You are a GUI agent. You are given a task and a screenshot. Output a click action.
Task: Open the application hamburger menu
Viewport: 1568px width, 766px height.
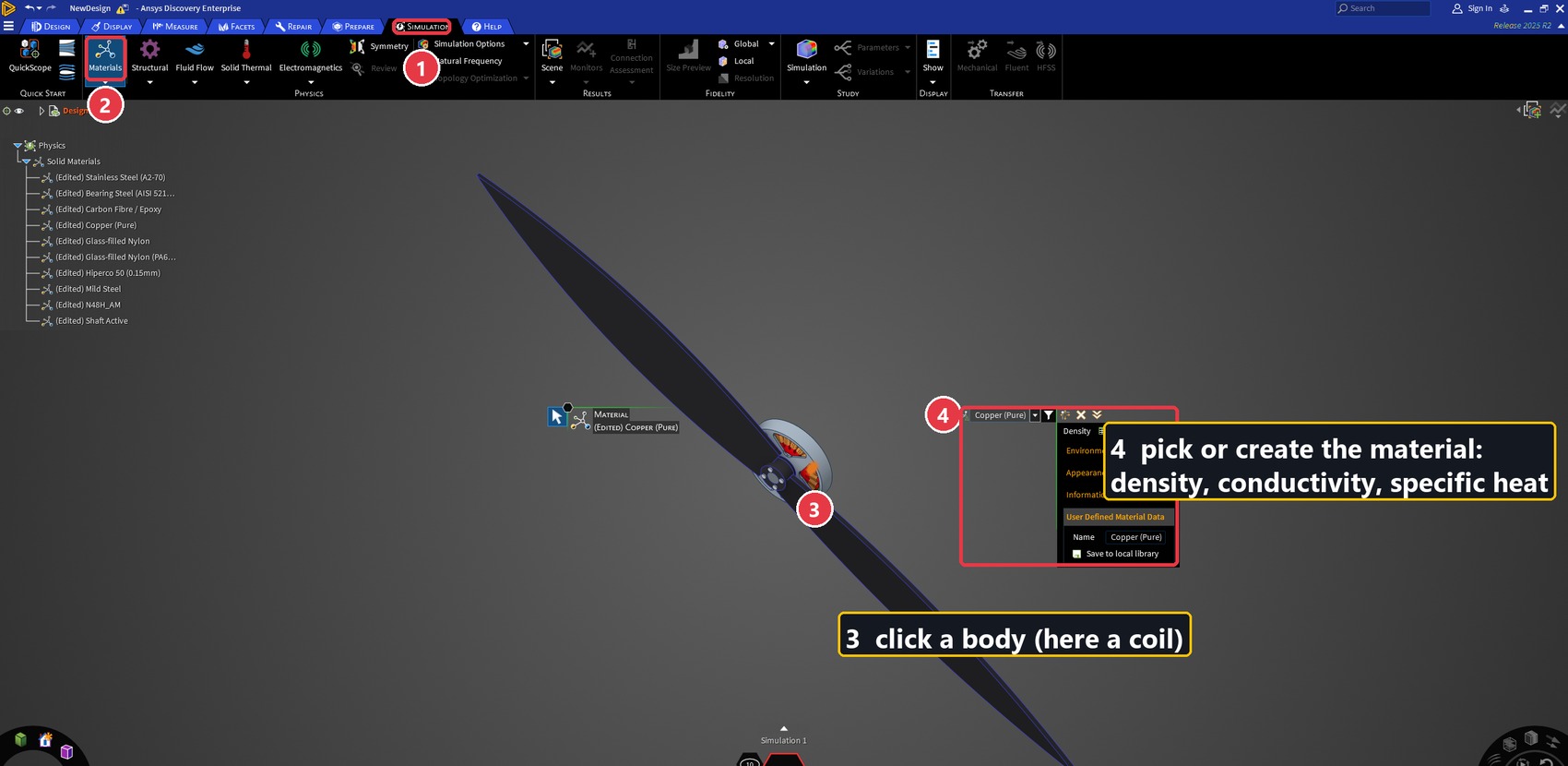(x=8, y=27)
